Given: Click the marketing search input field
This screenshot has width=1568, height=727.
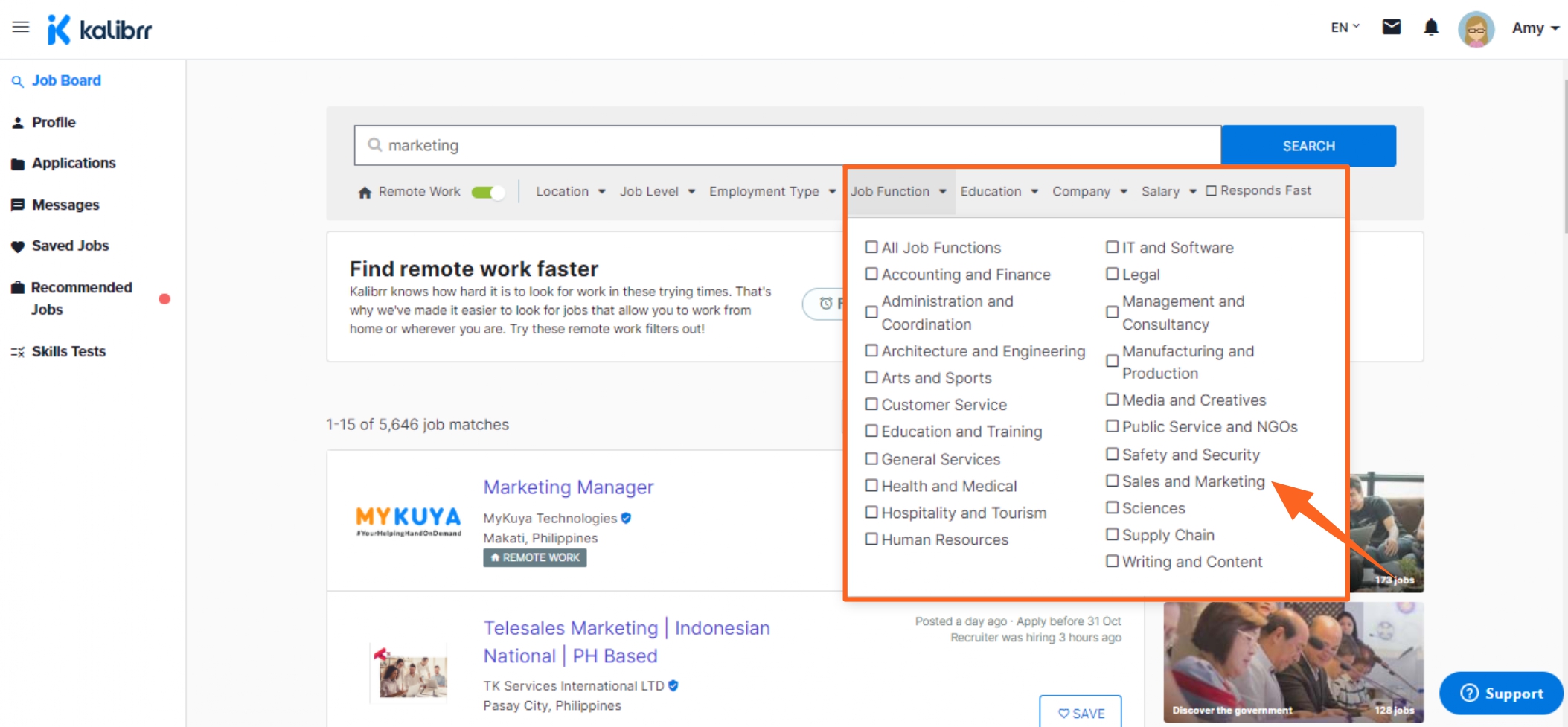Looking at the screenshot, I should (789, 146).
